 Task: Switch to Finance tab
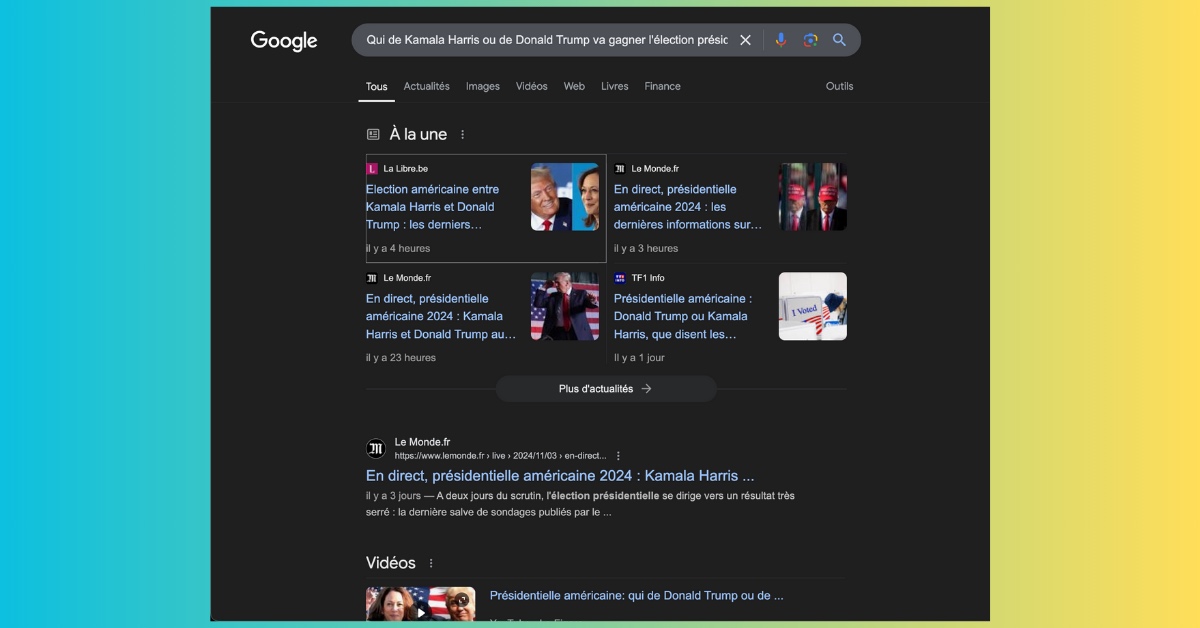[662, 87]
